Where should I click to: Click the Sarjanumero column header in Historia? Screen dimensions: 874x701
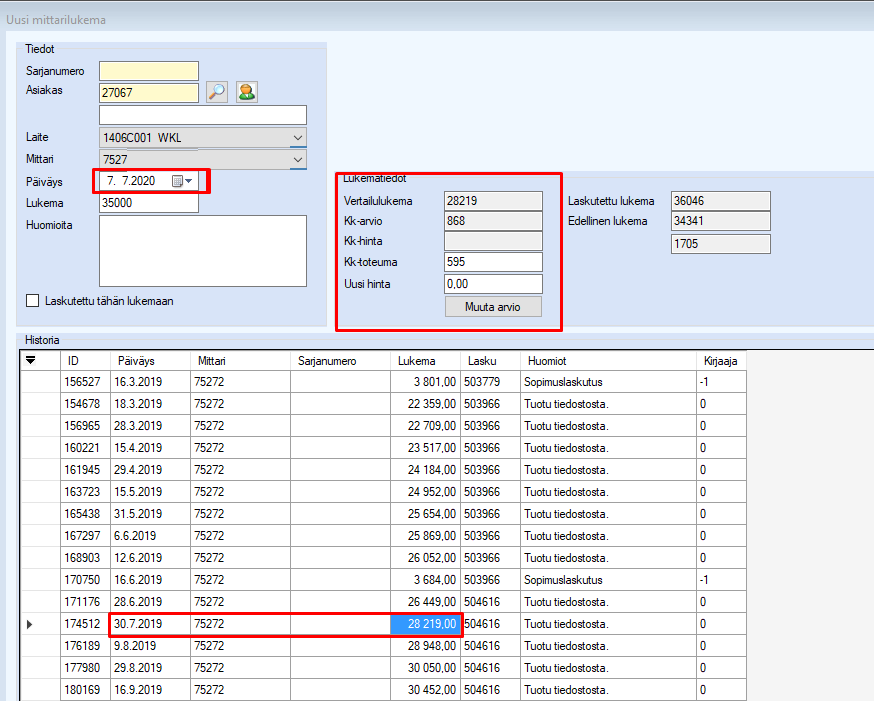pyautogui.click(x=341, y=361)
